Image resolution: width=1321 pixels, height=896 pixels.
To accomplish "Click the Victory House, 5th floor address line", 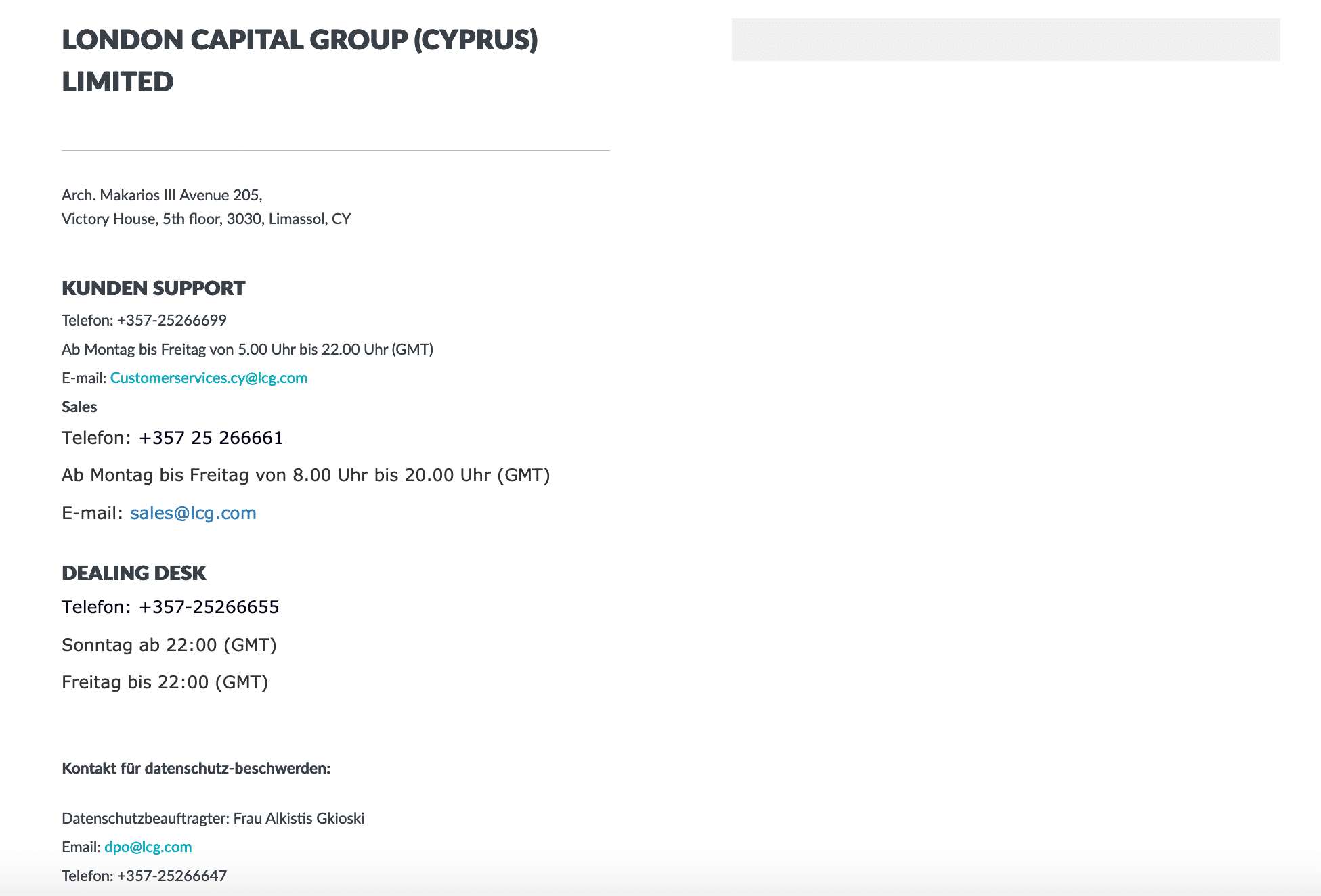I will pyautogui.click(x=206, y=219).
